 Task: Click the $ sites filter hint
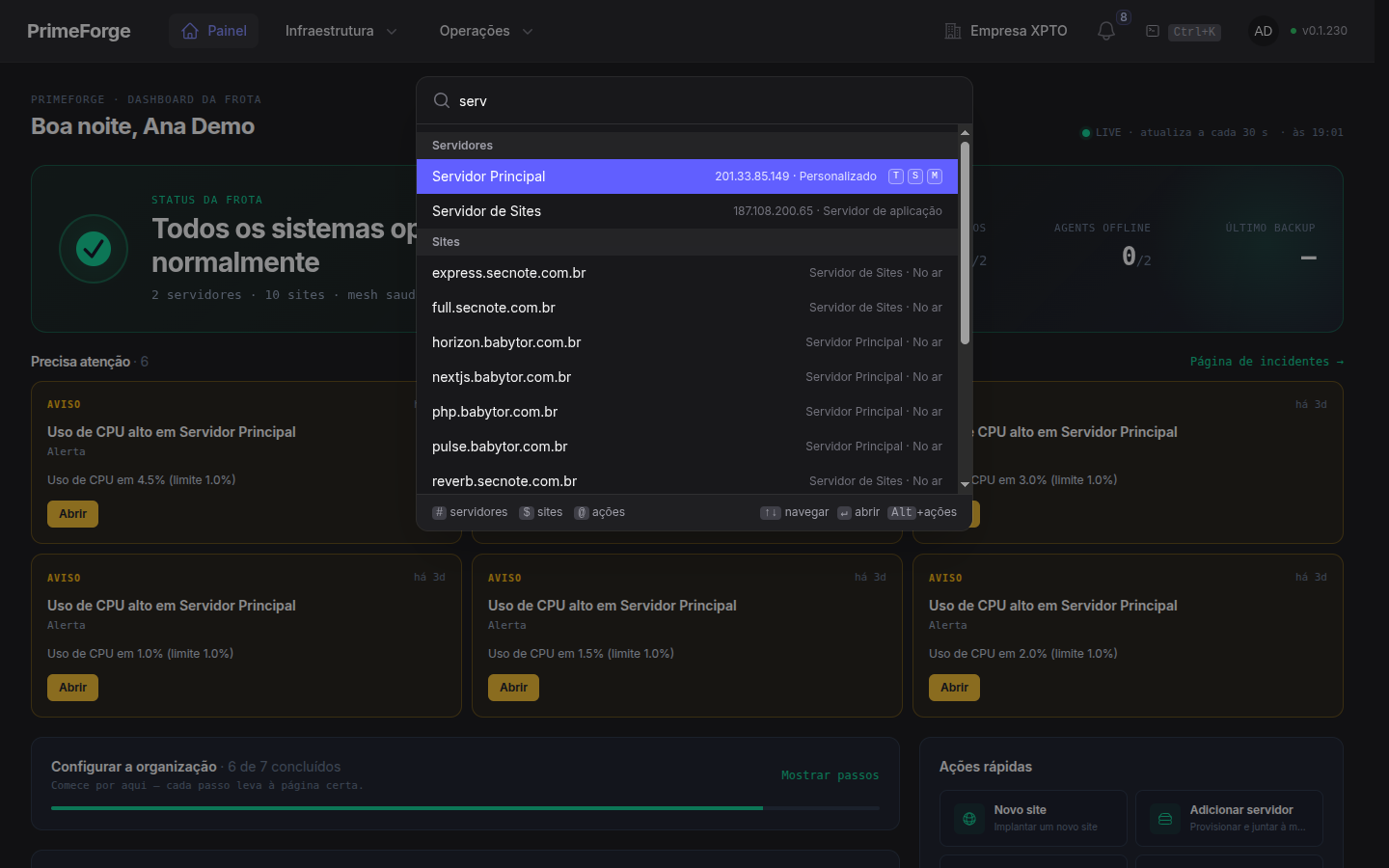coord(541,512)
